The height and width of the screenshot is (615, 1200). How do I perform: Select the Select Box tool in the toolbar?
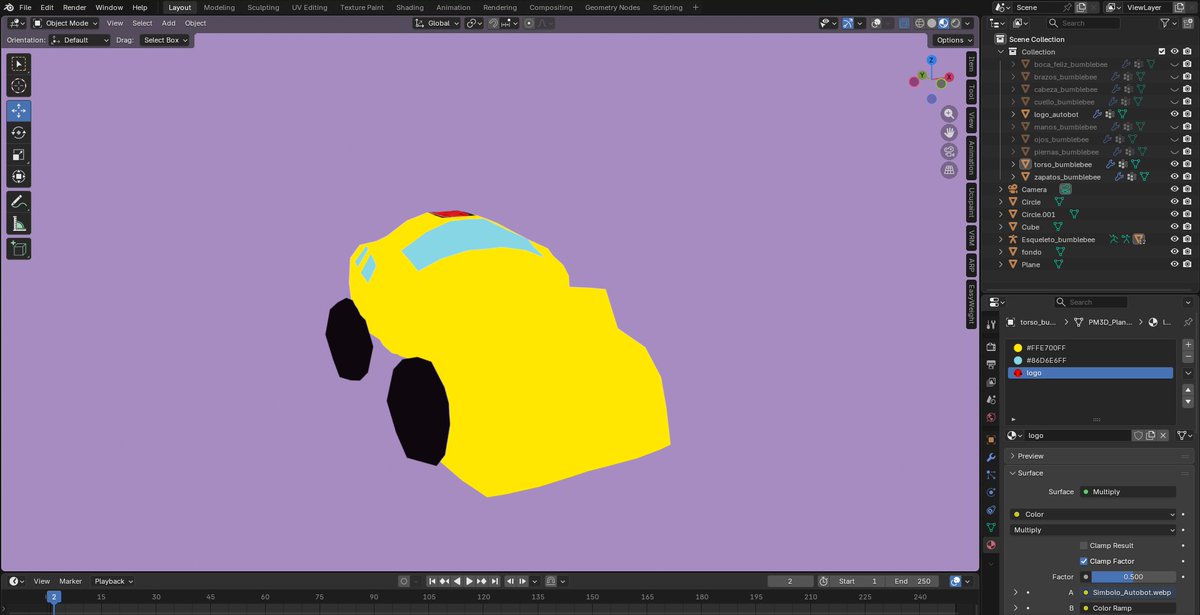pos(18,64)
